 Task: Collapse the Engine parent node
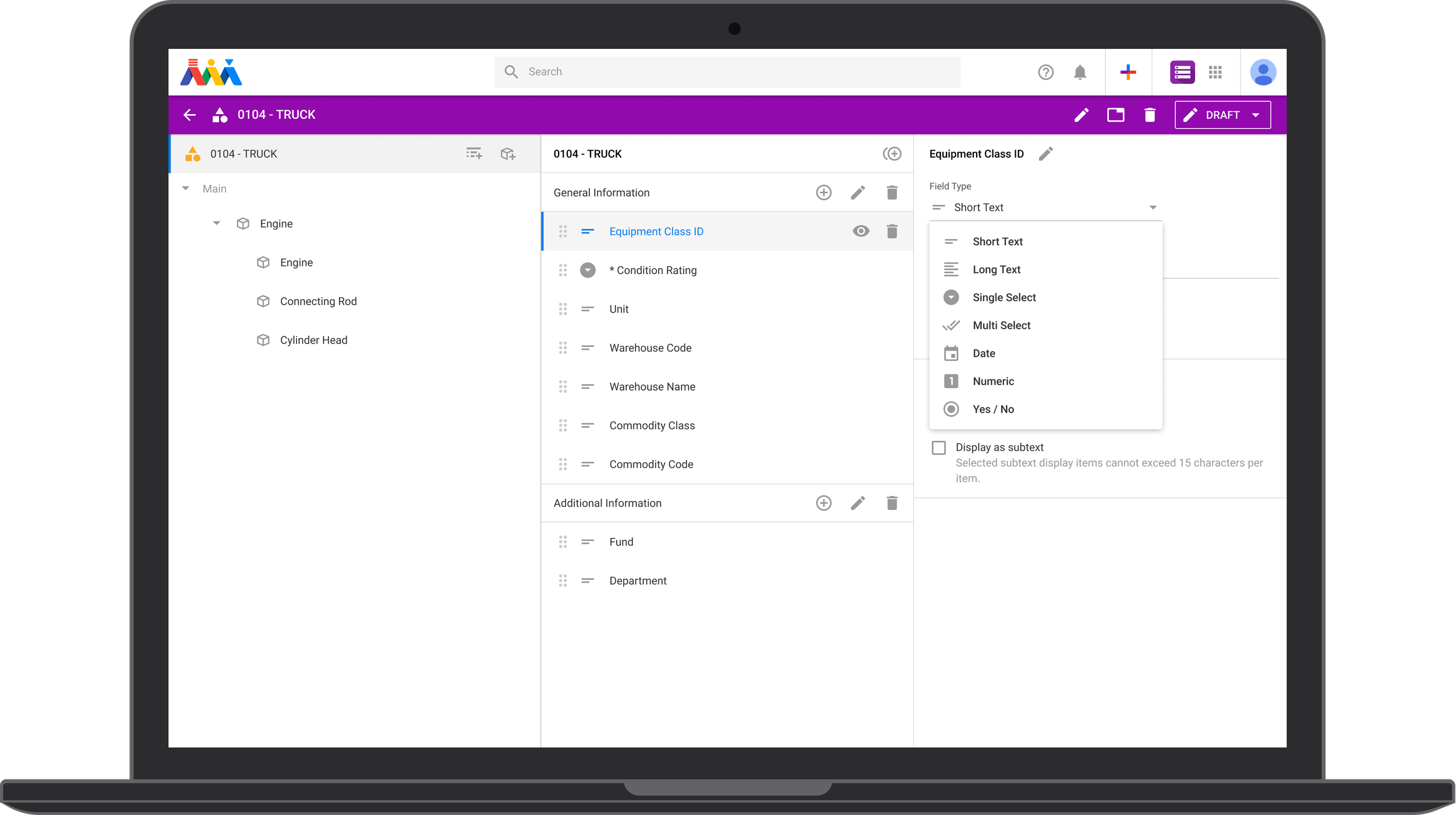217,224
